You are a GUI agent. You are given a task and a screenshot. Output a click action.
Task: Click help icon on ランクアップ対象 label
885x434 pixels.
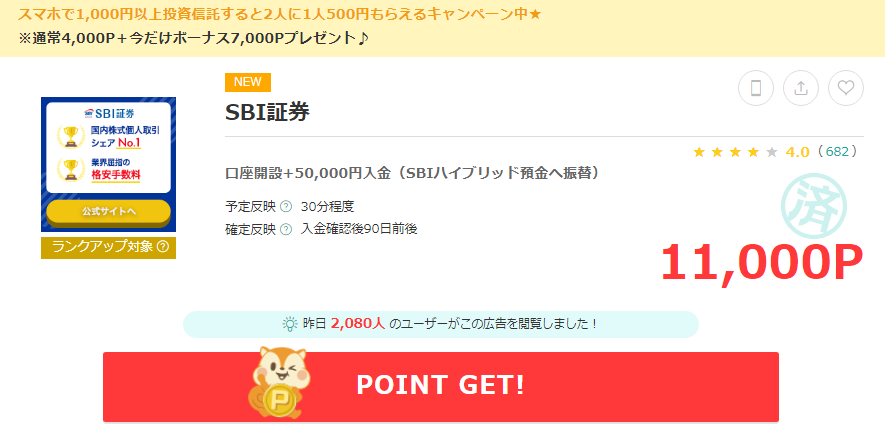coord(163,247)
